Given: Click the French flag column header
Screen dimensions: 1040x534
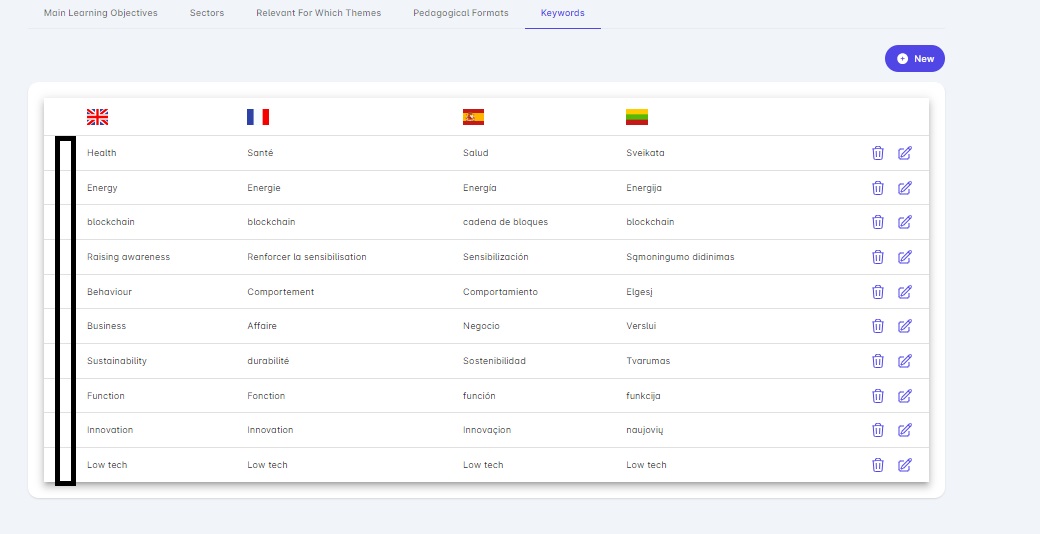Looking at the screenshot, I should 258,117.
